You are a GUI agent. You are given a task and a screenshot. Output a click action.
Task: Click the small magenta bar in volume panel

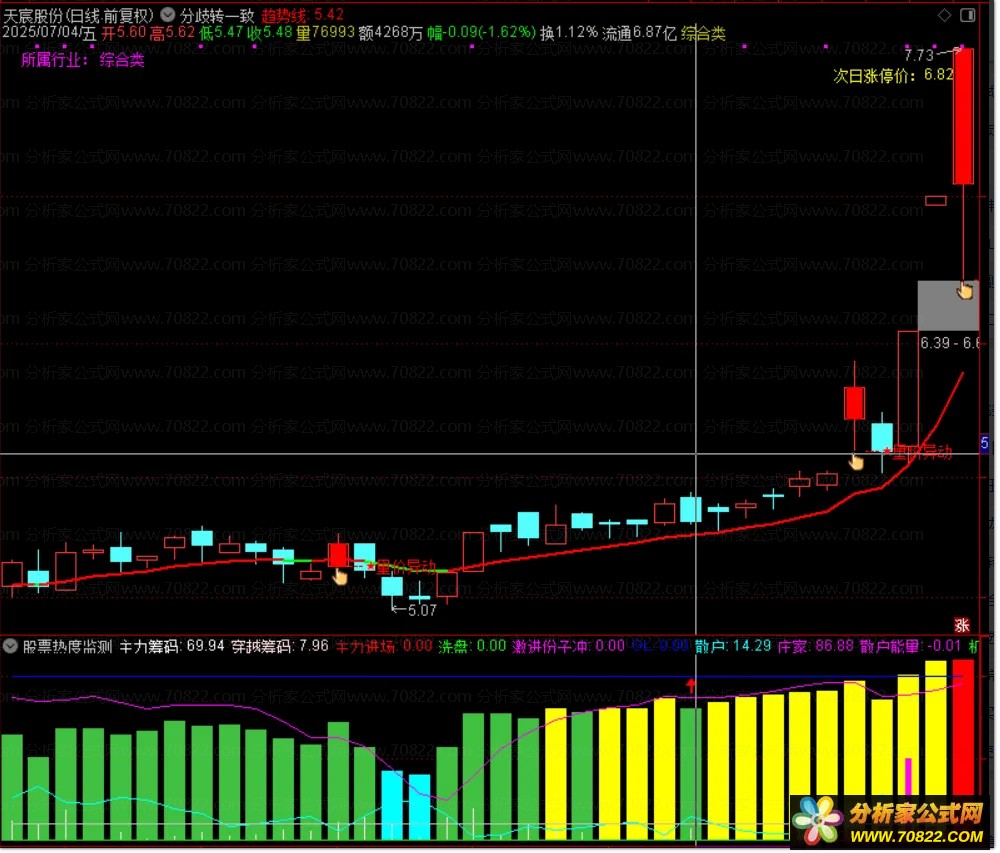click(x=909, y=776)
